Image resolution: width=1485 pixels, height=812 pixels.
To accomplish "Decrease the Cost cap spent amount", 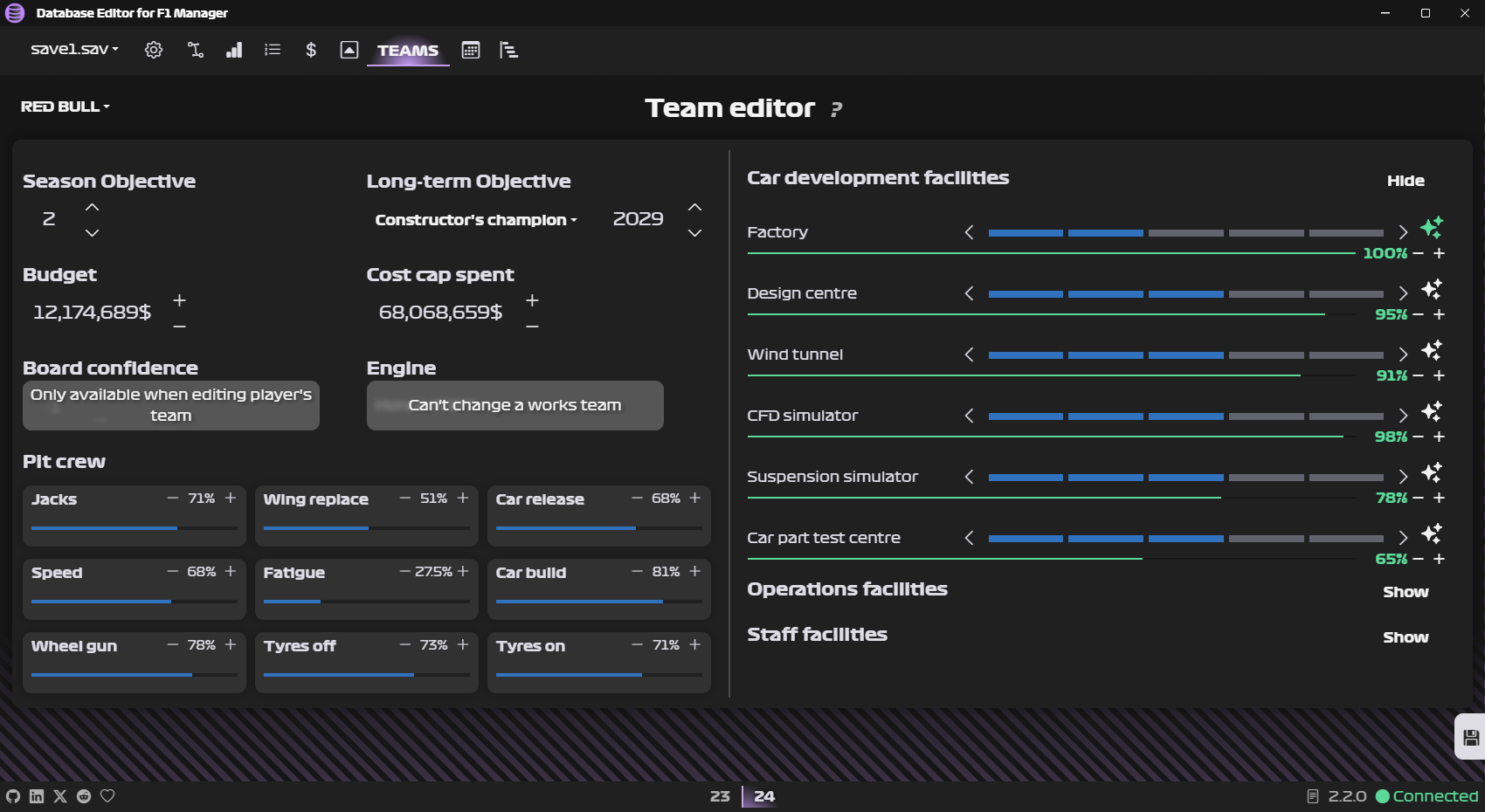I will click(x=532, y=326).
